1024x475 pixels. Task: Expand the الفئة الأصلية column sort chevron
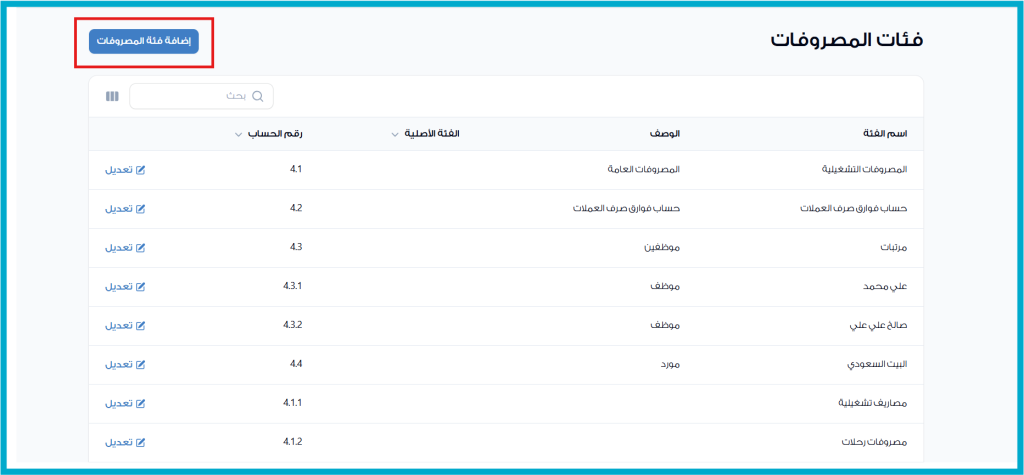[x=395, y=134]
